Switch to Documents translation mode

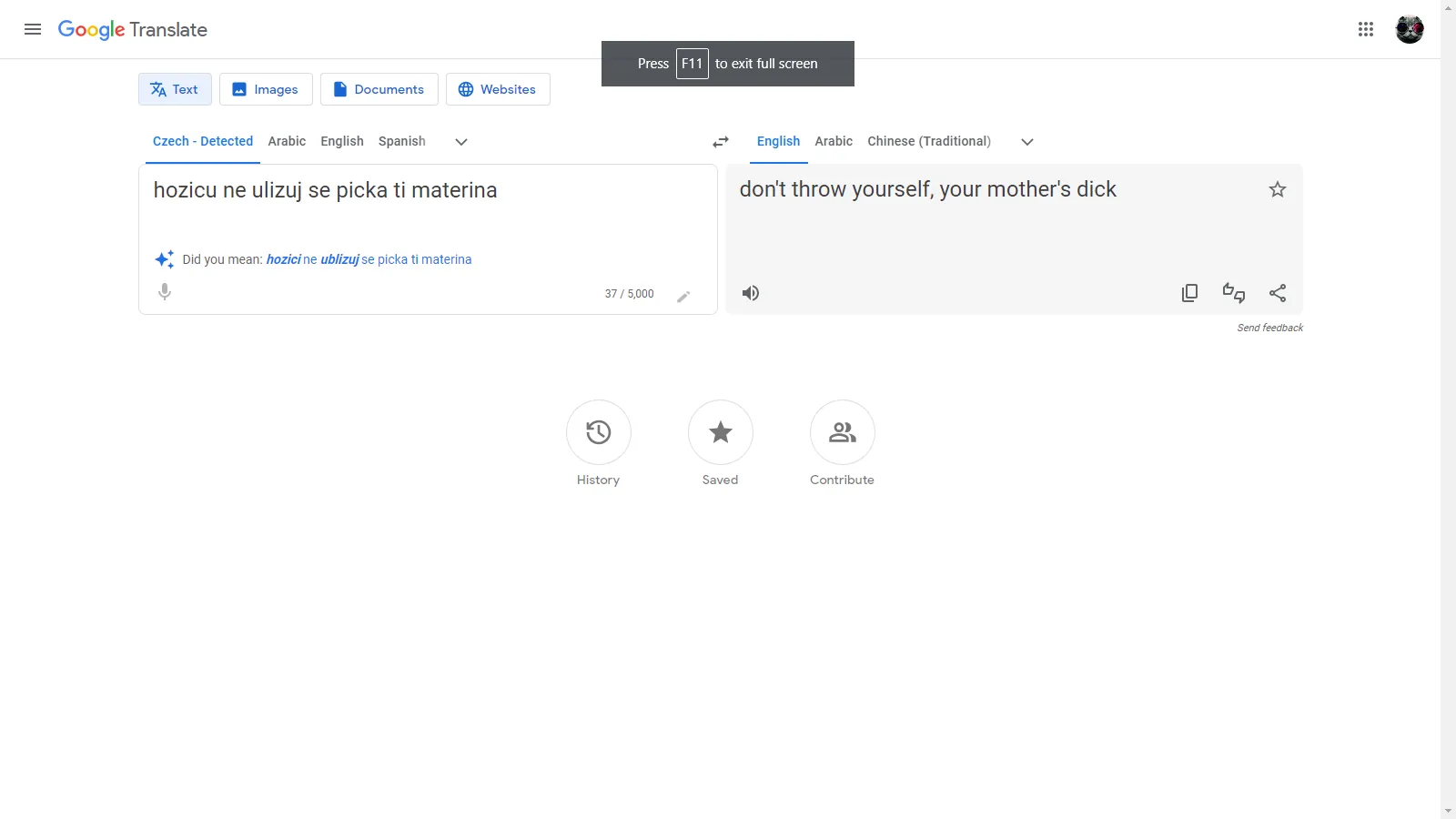[379, 89]
